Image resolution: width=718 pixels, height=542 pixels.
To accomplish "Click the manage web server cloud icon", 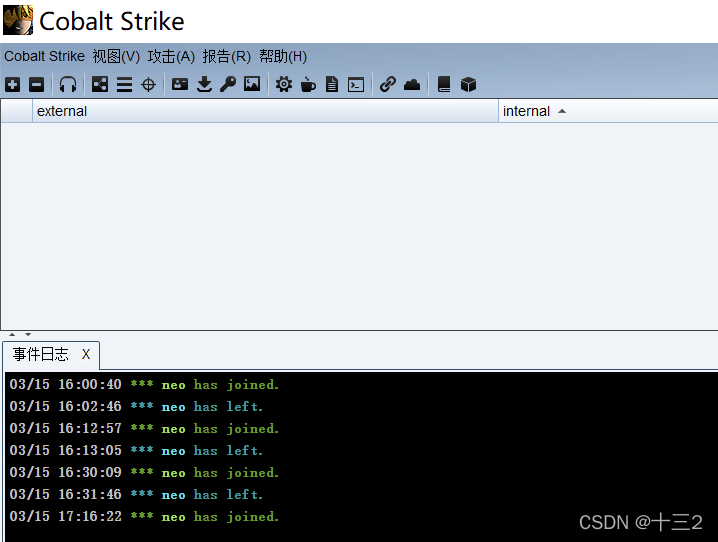I will point(412,85).
